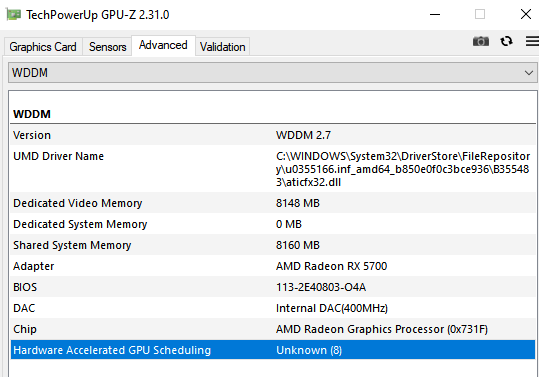The image size is (539, 377).
Task: Take a screenshot with the camera icon
Action: (481, 41)
